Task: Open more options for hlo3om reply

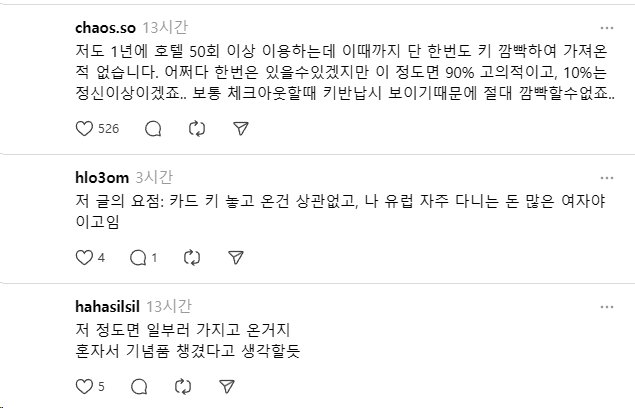Action: coord(606,177)
